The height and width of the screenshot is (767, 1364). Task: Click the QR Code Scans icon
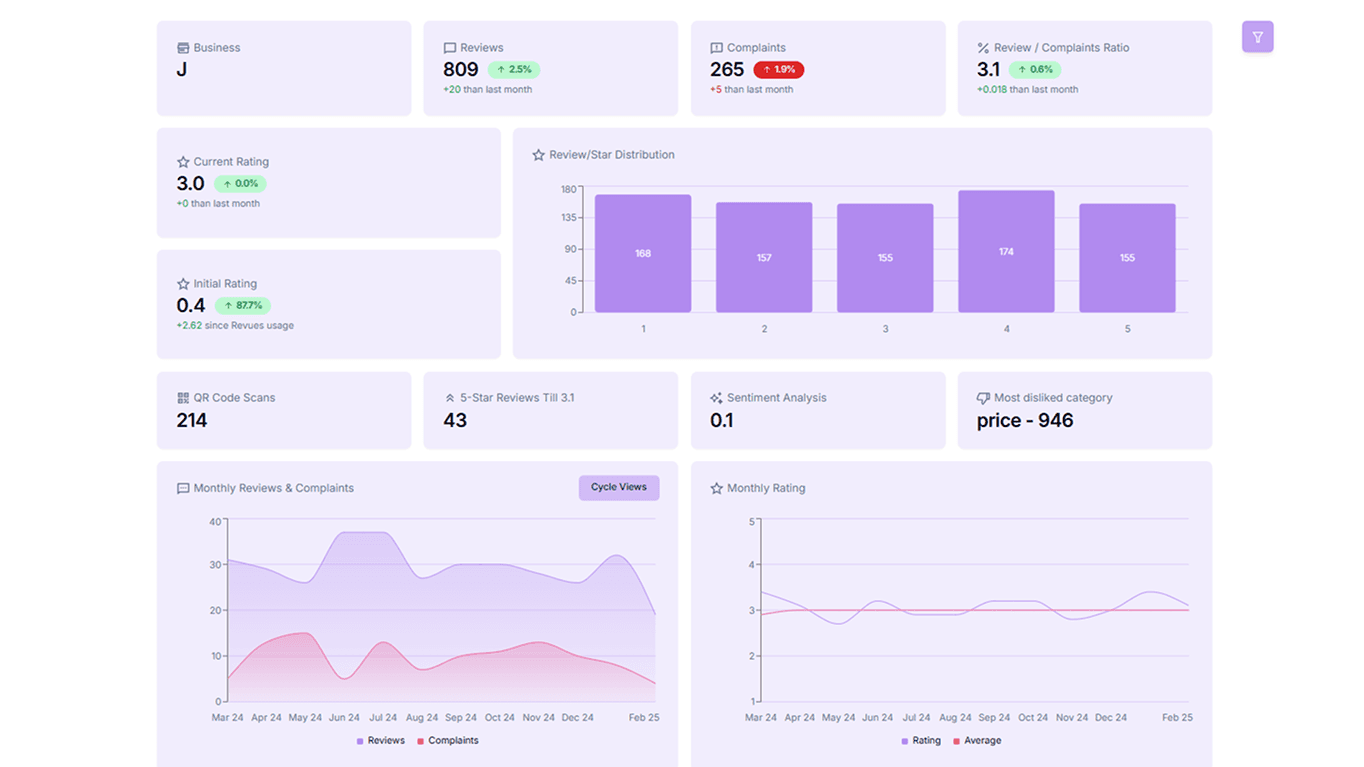[181, 397]
